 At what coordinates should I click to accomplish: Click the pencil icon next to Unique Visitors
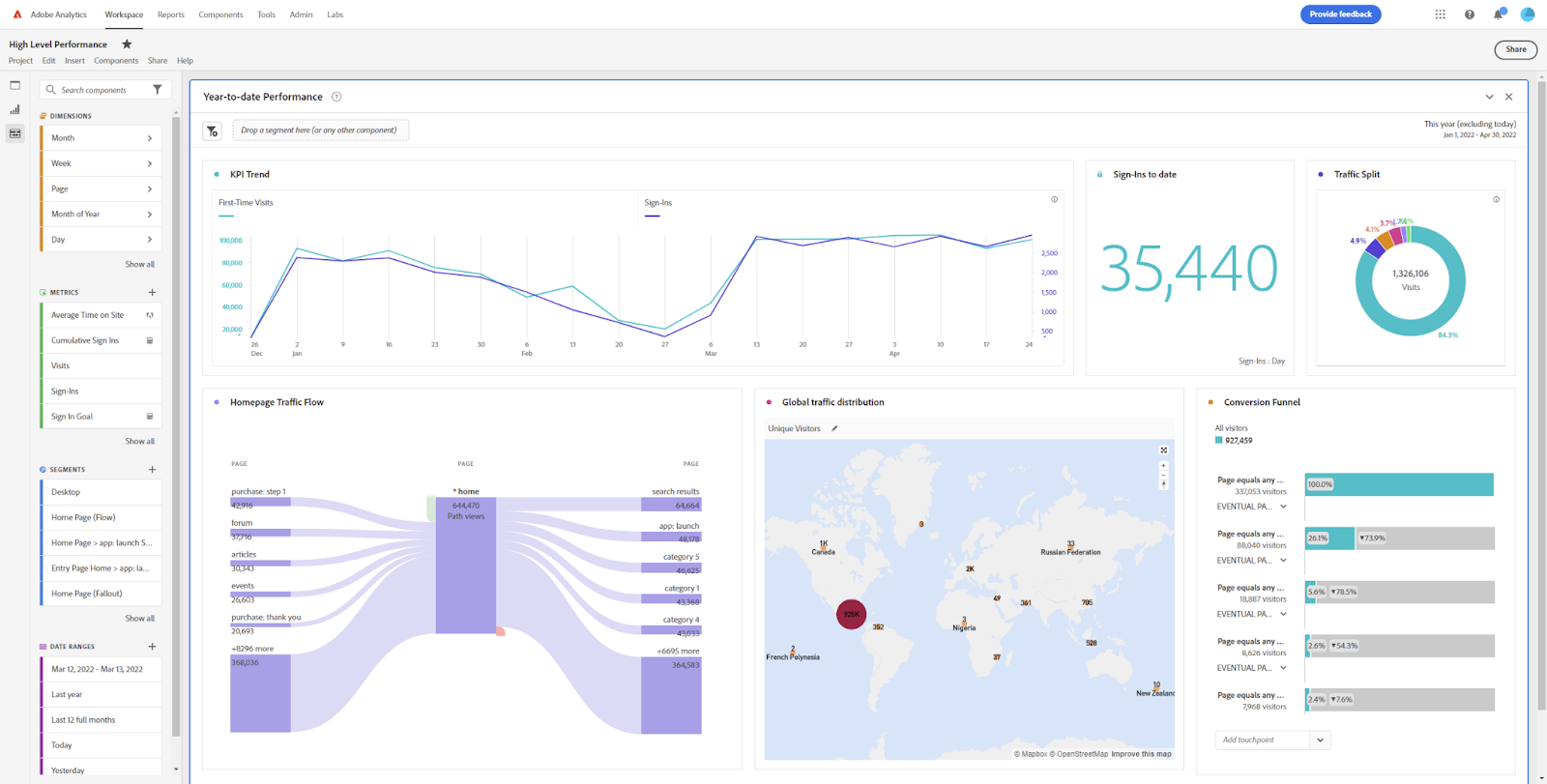834,428
